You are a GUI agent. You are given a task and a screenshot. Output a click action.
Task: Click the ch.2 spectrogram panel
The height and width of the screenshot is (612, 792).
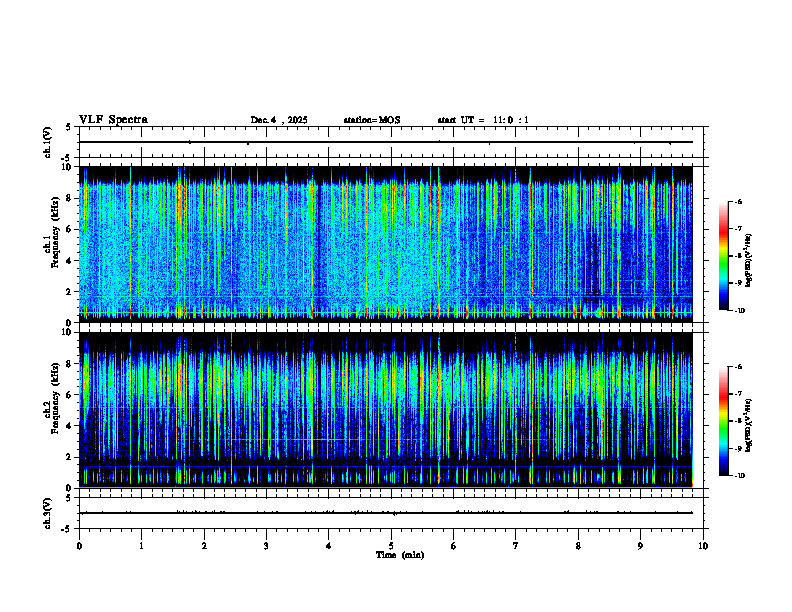point(386,410)
